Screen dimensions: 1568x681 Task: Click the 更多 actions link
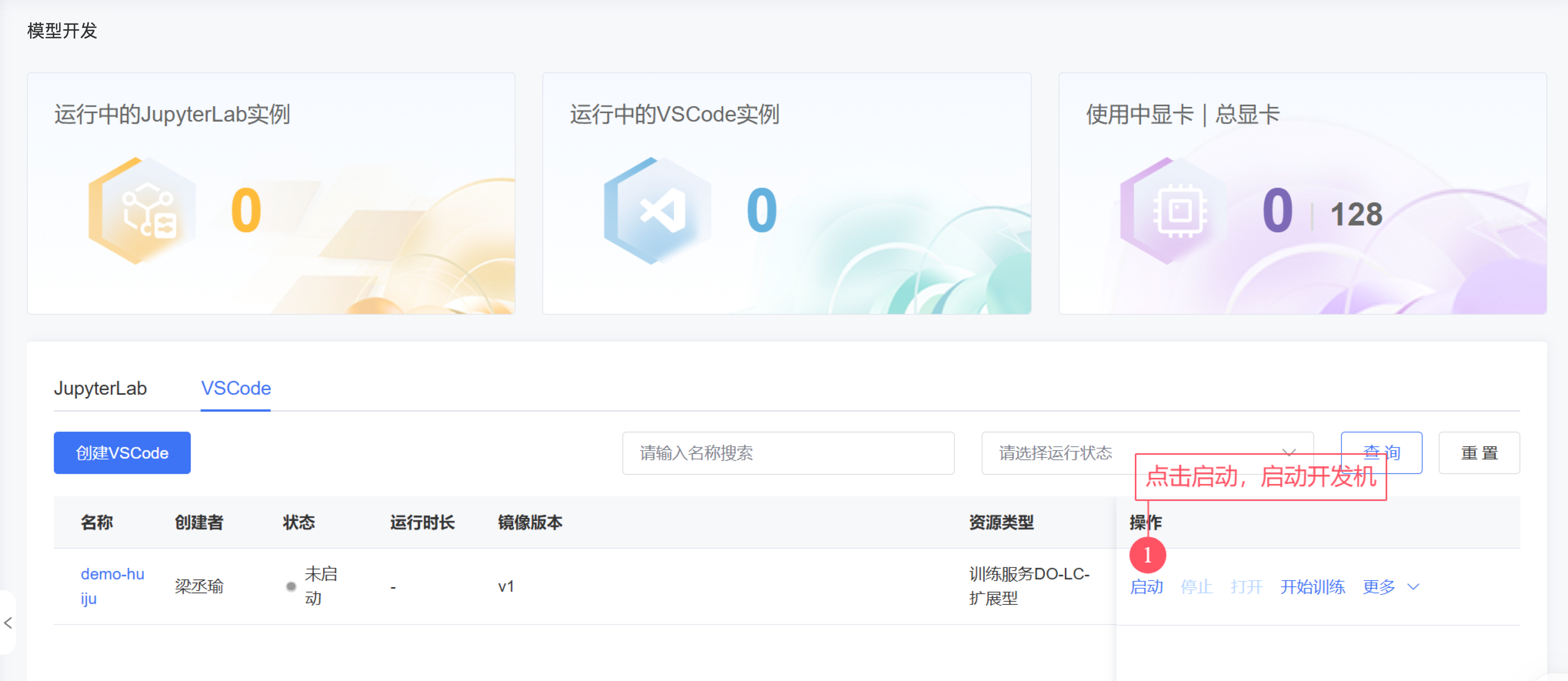point(1379,587)
